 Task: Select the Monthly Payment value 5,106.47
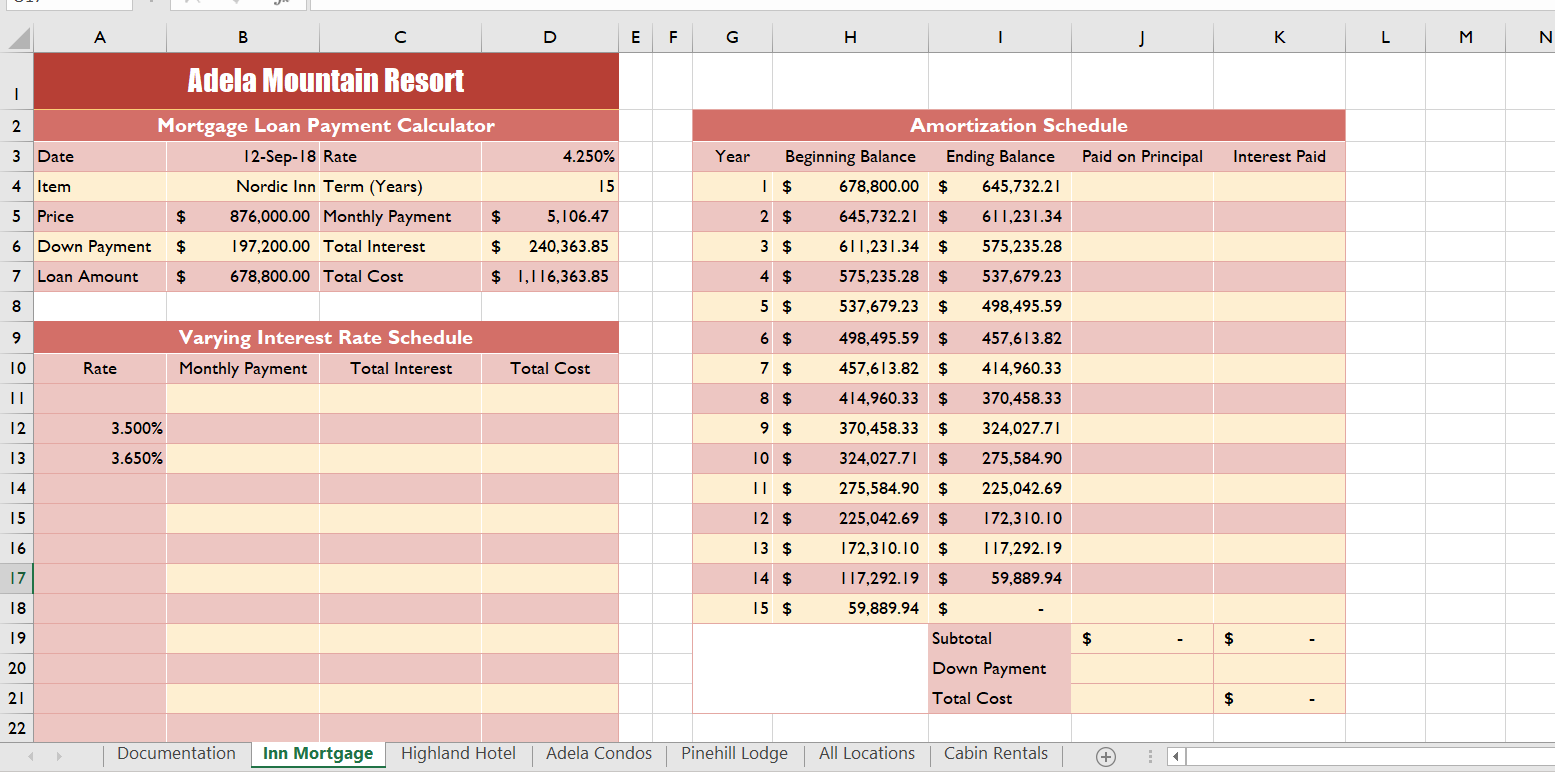point(550,217)
